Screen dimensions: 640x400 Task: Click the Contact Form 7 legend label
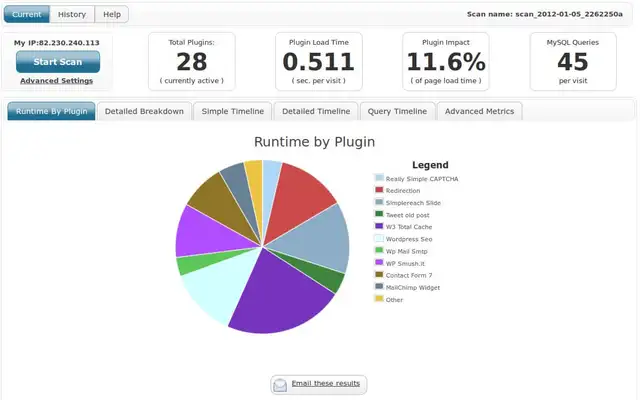tap(409, 276)
